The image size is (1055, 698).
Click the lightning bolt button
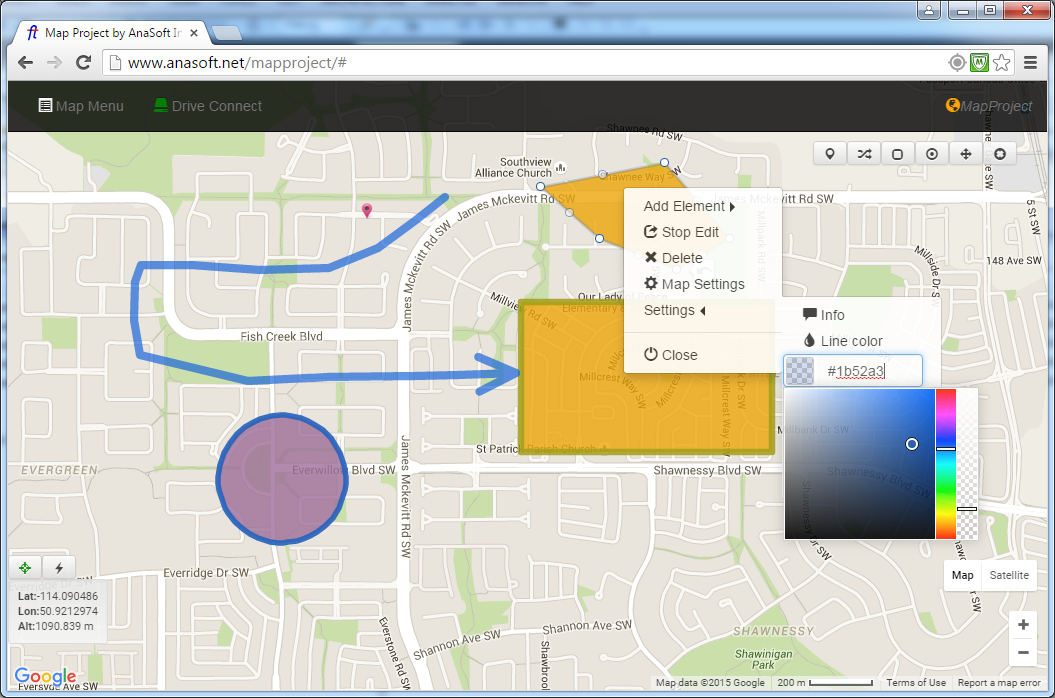[x=59, y=568]
